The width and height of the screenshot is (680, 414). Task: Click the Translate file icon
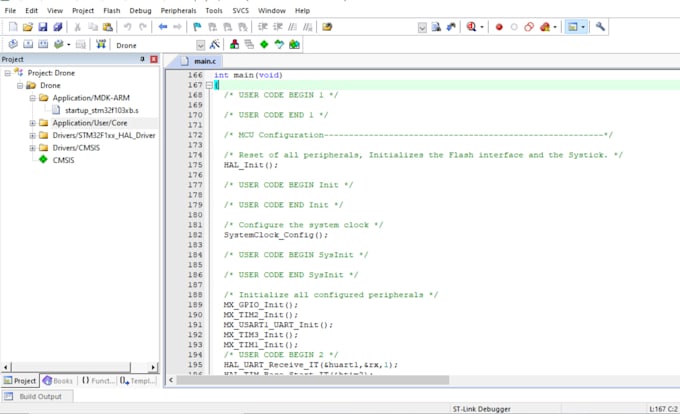point(13,44)
